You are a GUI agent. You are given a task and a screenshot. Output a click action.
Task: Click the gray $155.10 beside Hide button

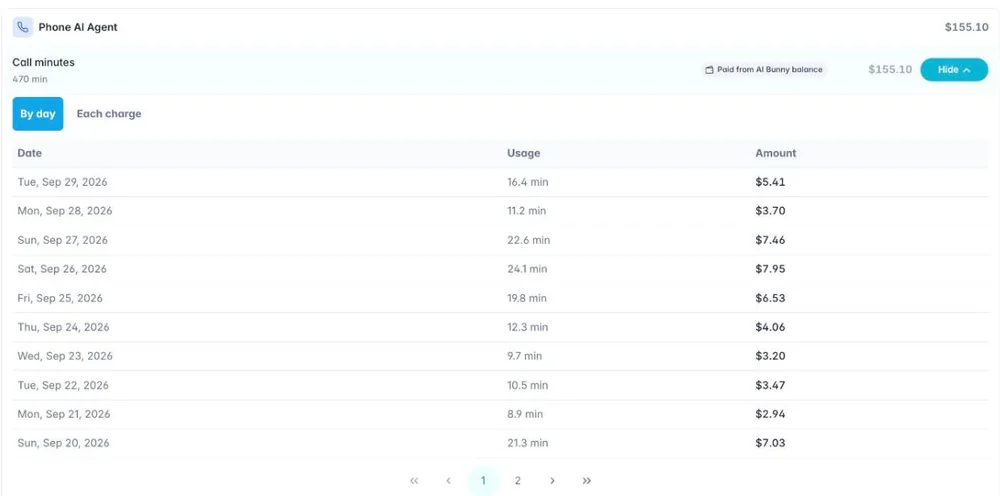click(x=890, y=69)
